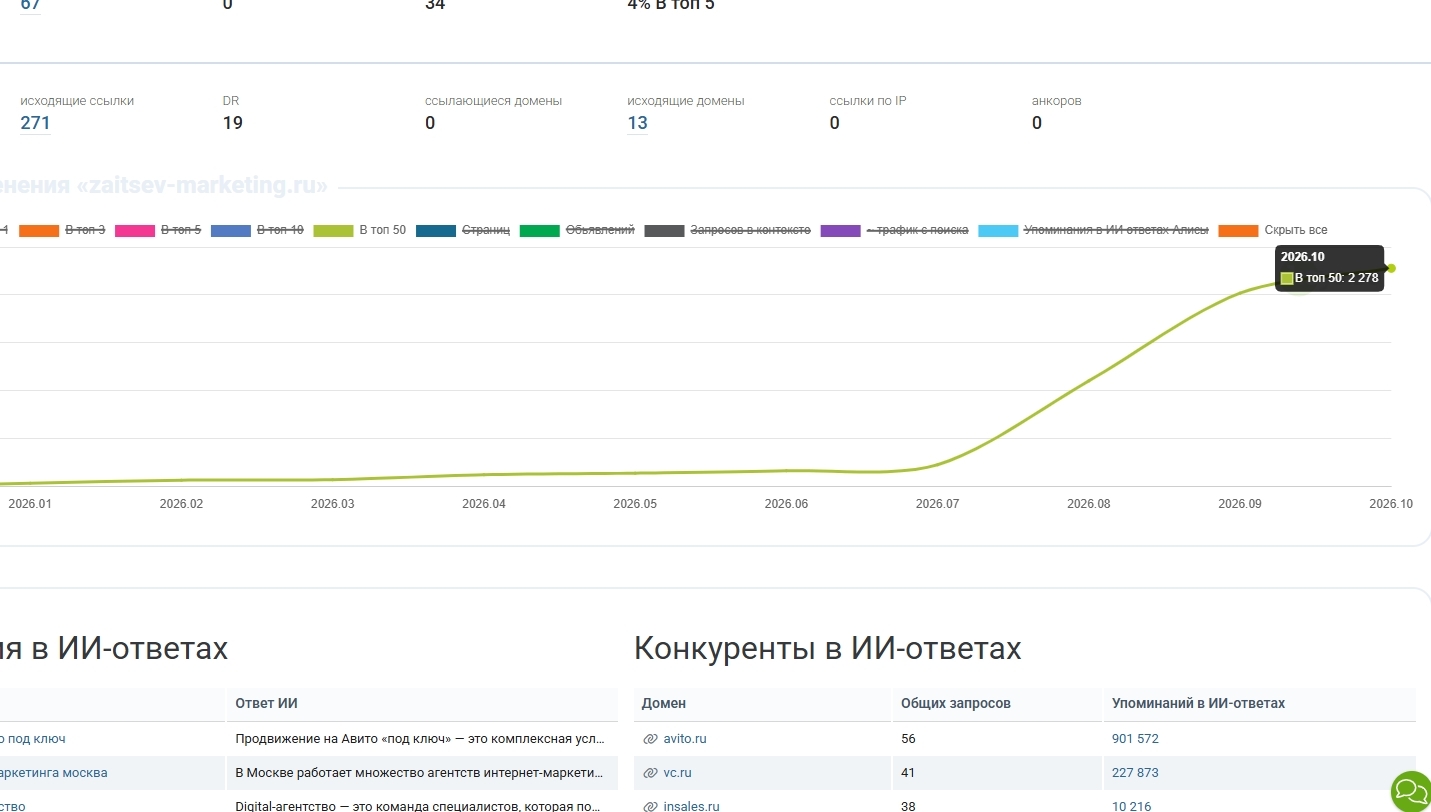
Task: Click the link icon next to avito.ru
Action: 650,739
